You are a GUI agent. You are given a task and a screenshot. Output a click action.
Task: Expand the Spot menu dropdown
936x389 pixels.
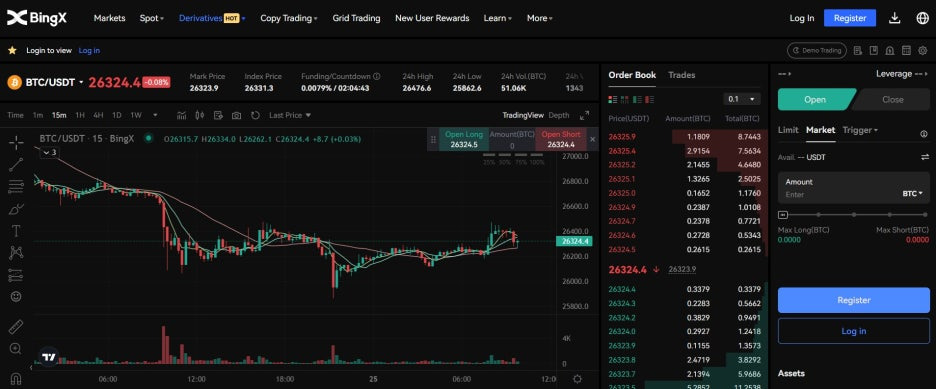152,18
